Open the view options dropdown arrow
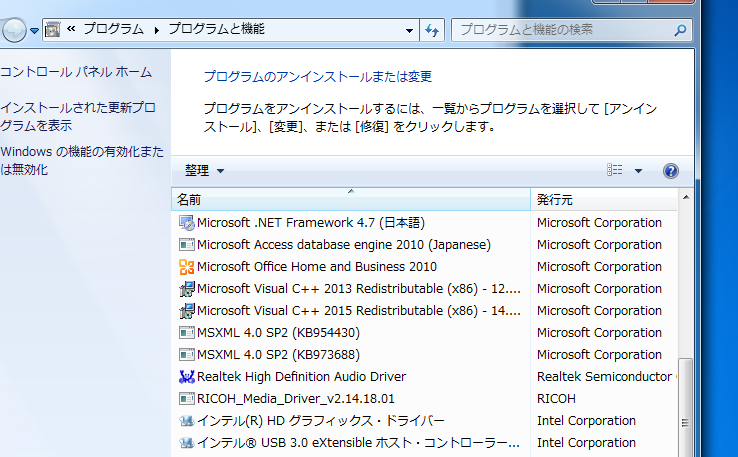The width and height of the screenshot is (738, 457). coord(638,171)
